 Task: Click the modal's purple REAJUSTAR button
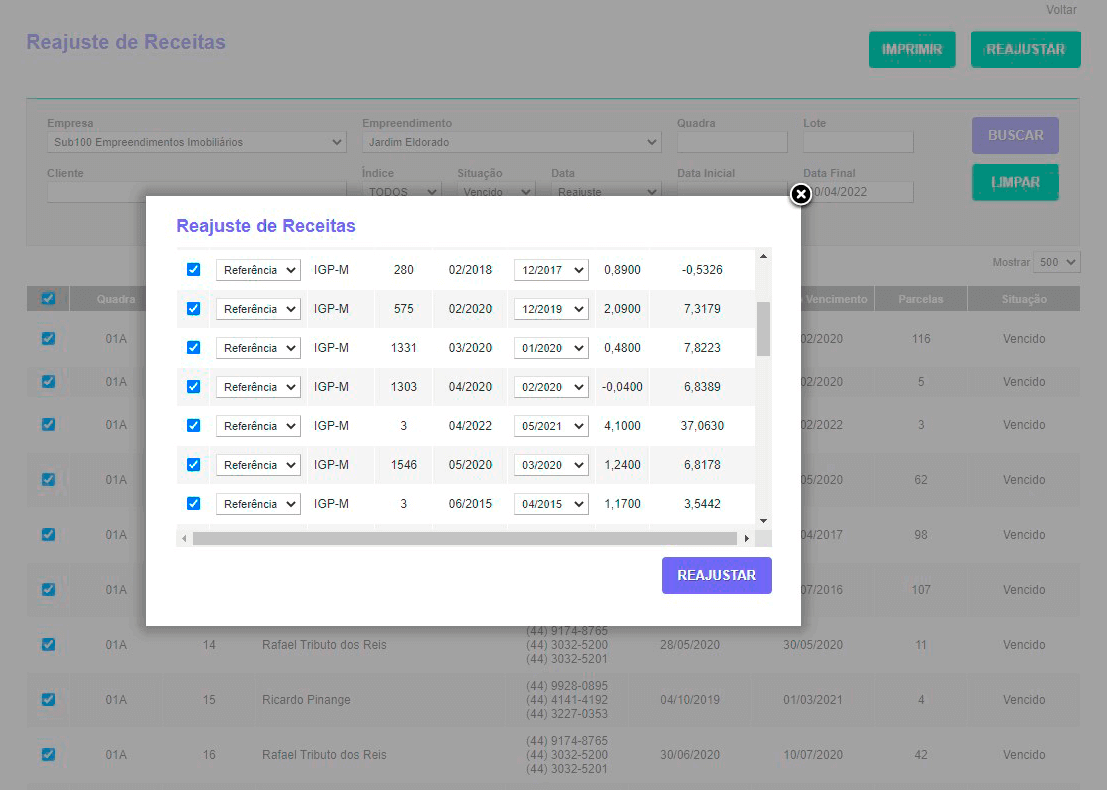click(716, 575)
